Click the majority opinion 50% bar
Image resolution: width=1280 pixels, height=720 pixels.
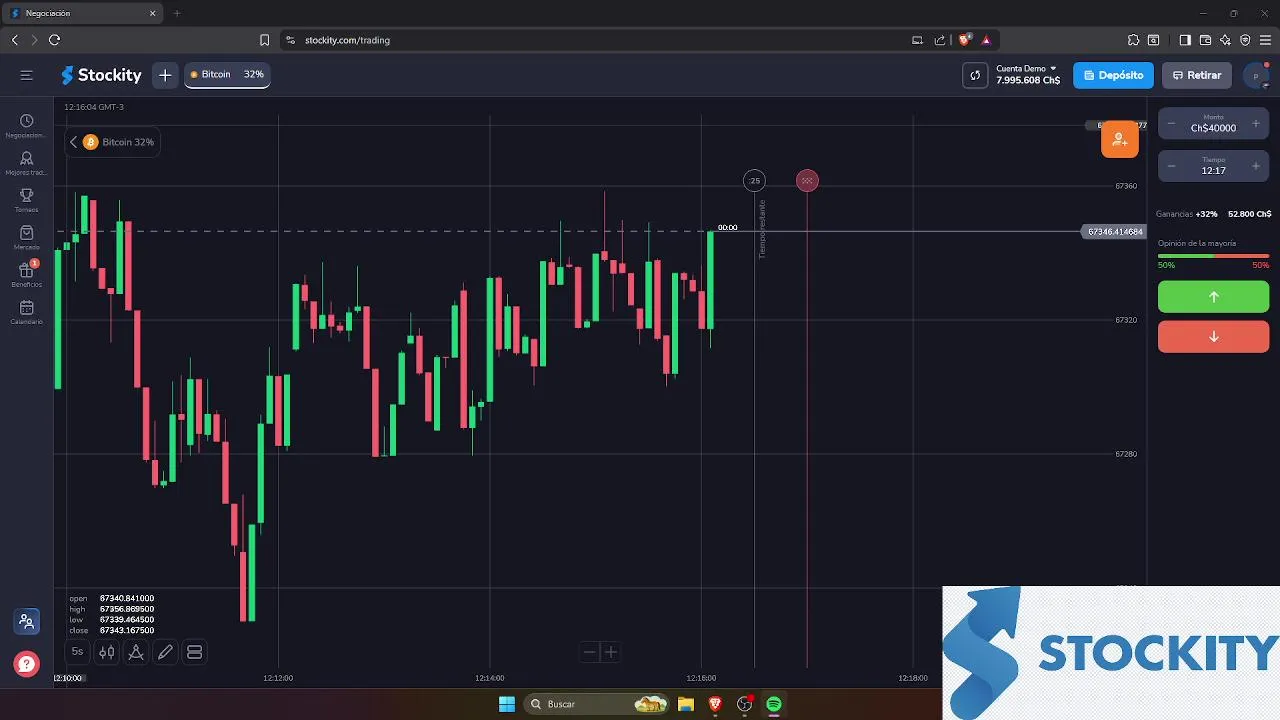(1213, 256)
